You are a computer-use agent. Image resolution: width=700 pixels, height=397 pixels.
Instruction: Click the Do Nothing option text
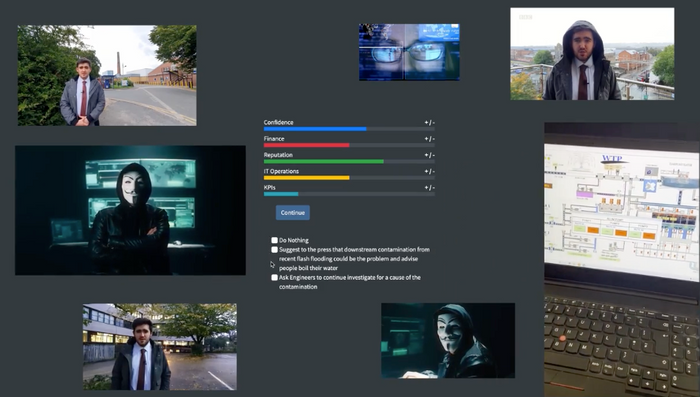[294, 240]
